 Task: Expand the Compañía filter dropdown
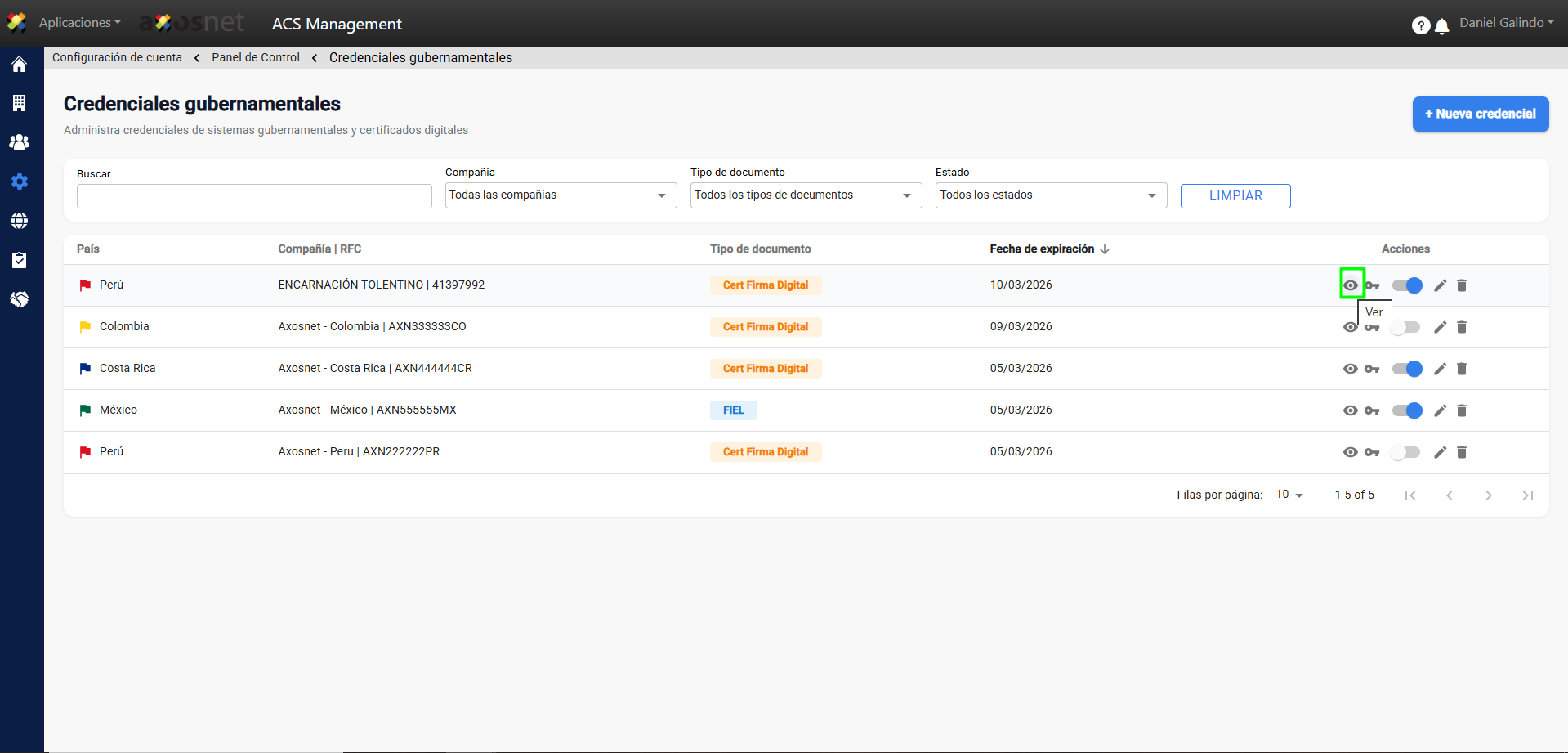point(561,195)
